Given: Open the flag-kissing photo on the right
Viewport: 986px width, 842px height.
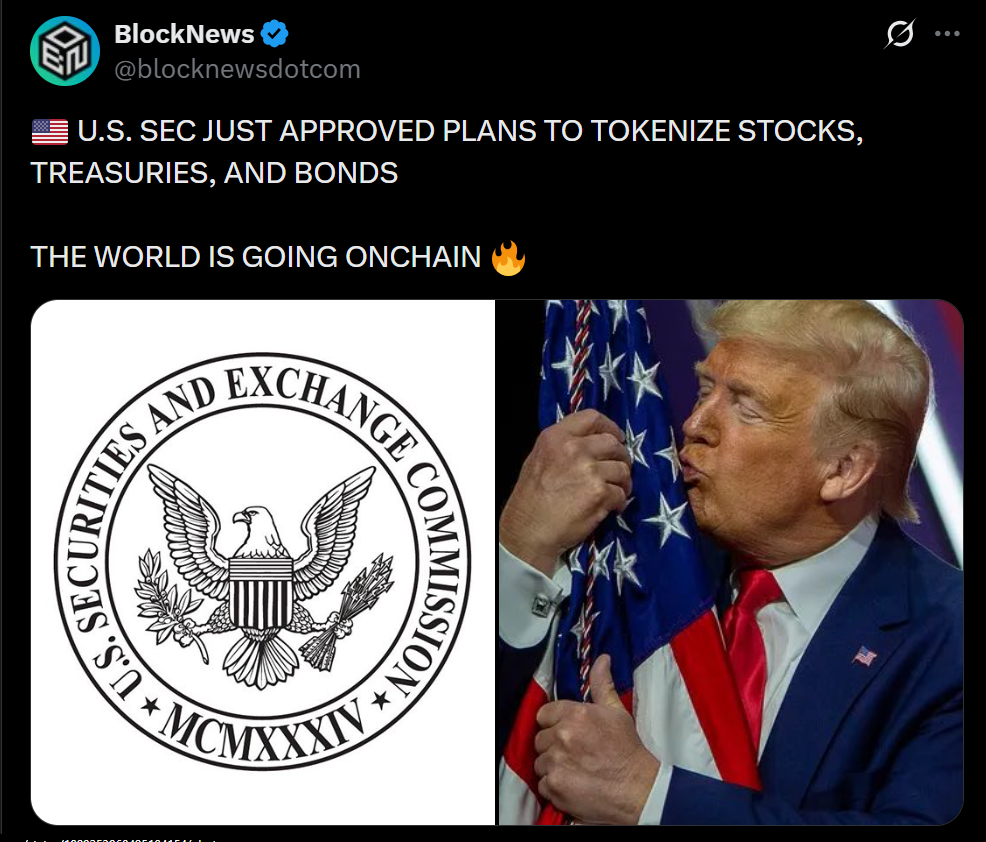Looking at the screenshot, I should click(x=731, y=562).
